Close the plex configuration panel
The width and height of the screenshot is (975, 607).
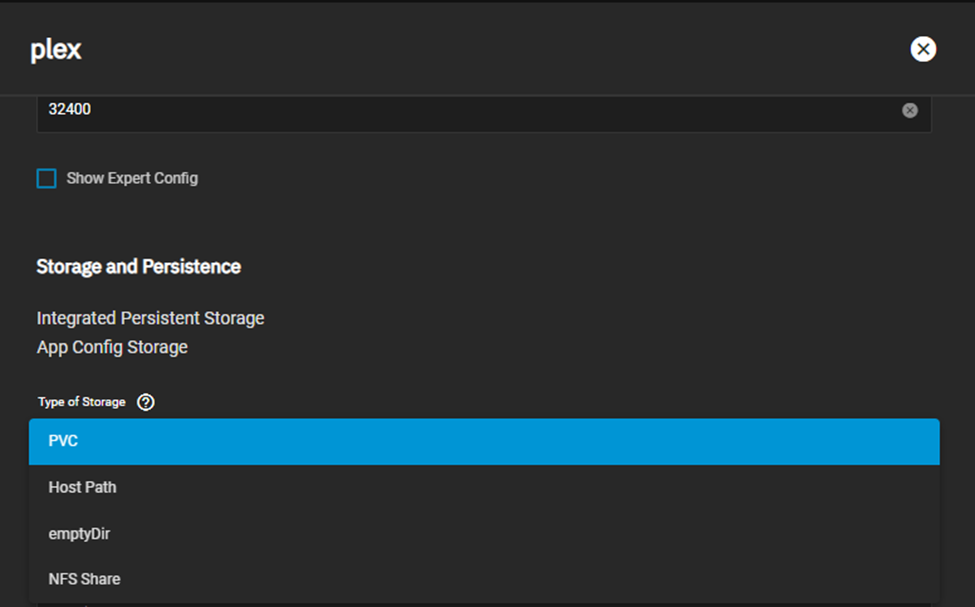(923, 49)
